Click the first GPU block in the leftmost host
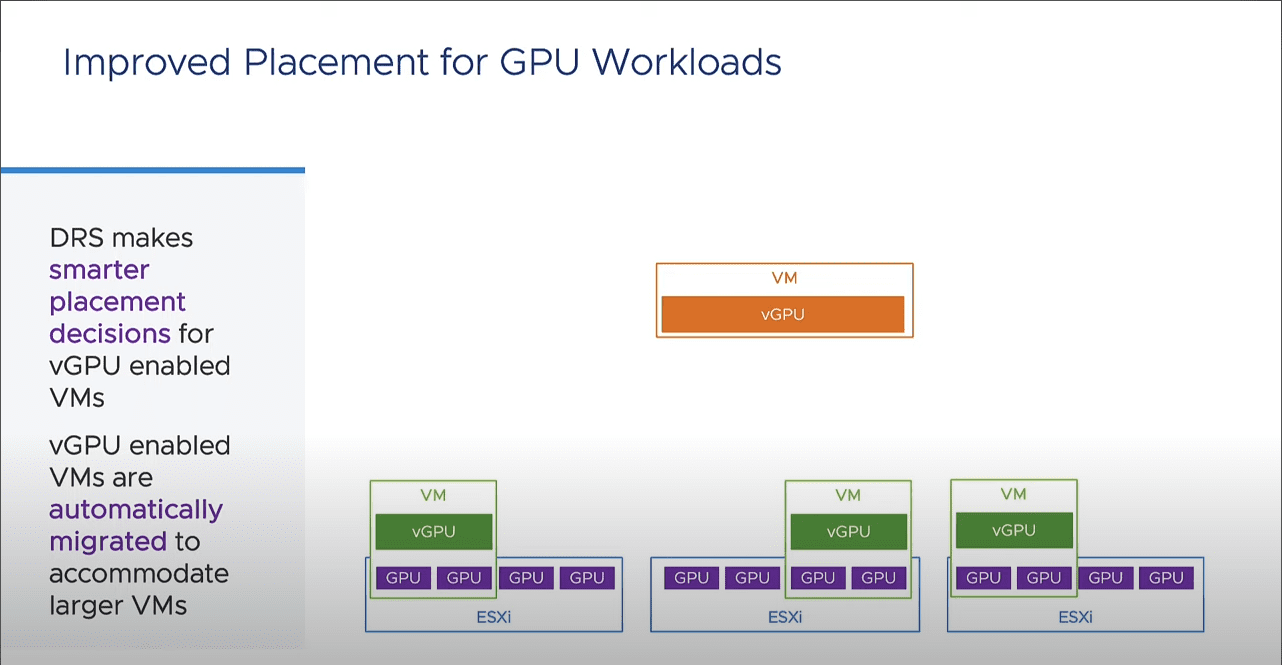Viewport: 1282px width, 665px height. pos(404,577)
